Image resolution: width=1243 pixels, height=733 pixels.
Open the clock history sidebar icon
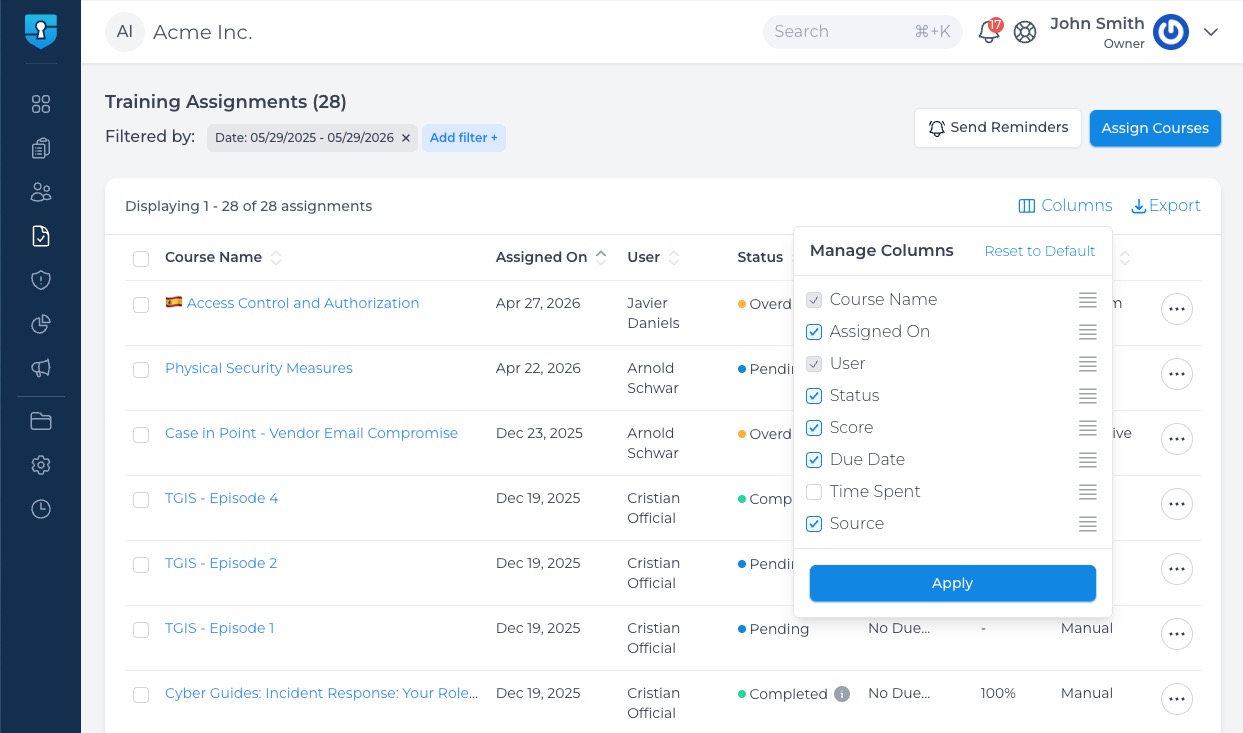(41, 509)
